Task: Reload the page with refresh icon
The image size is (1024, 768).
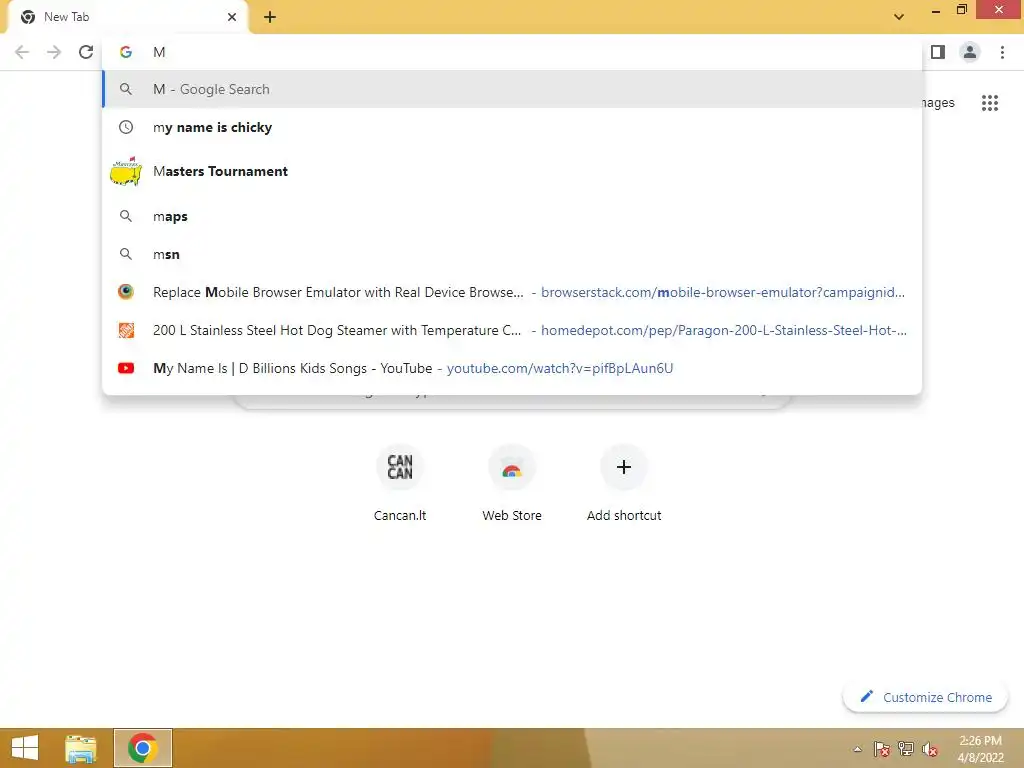Action: 86,52
